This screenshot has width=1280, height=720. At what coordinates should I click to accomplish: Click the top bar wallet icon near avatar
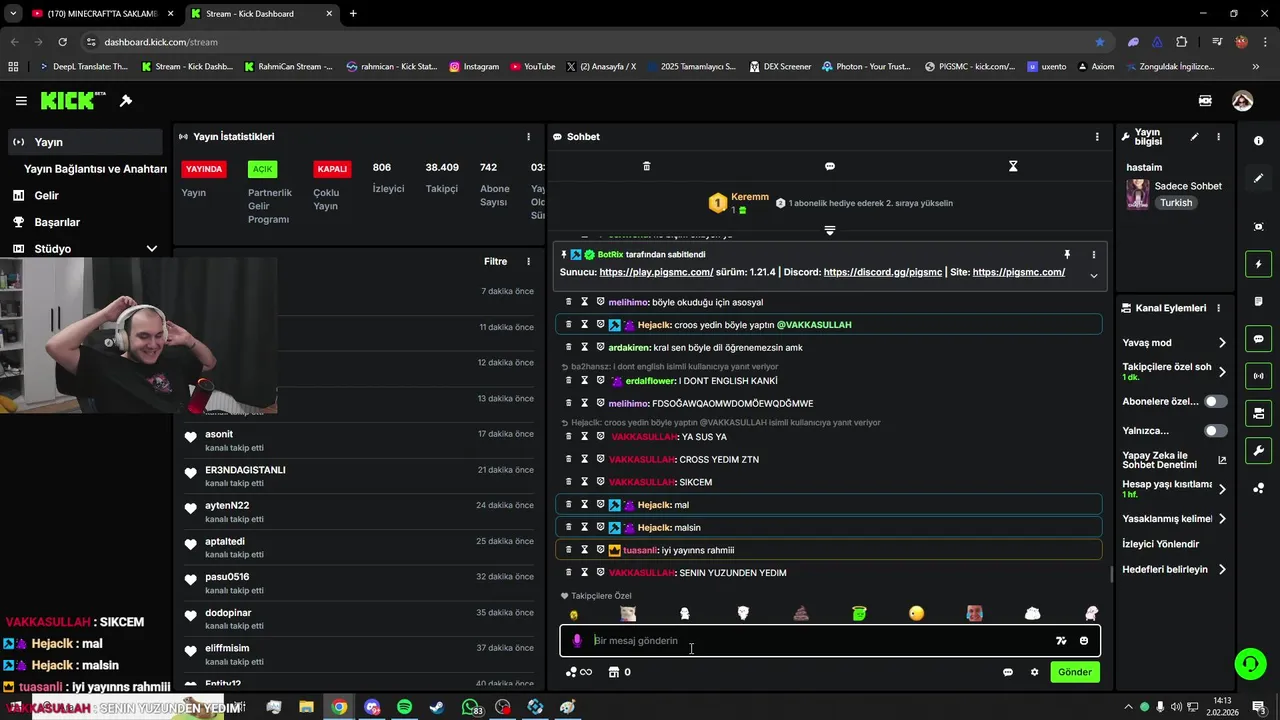click(x=1205, y=101)
